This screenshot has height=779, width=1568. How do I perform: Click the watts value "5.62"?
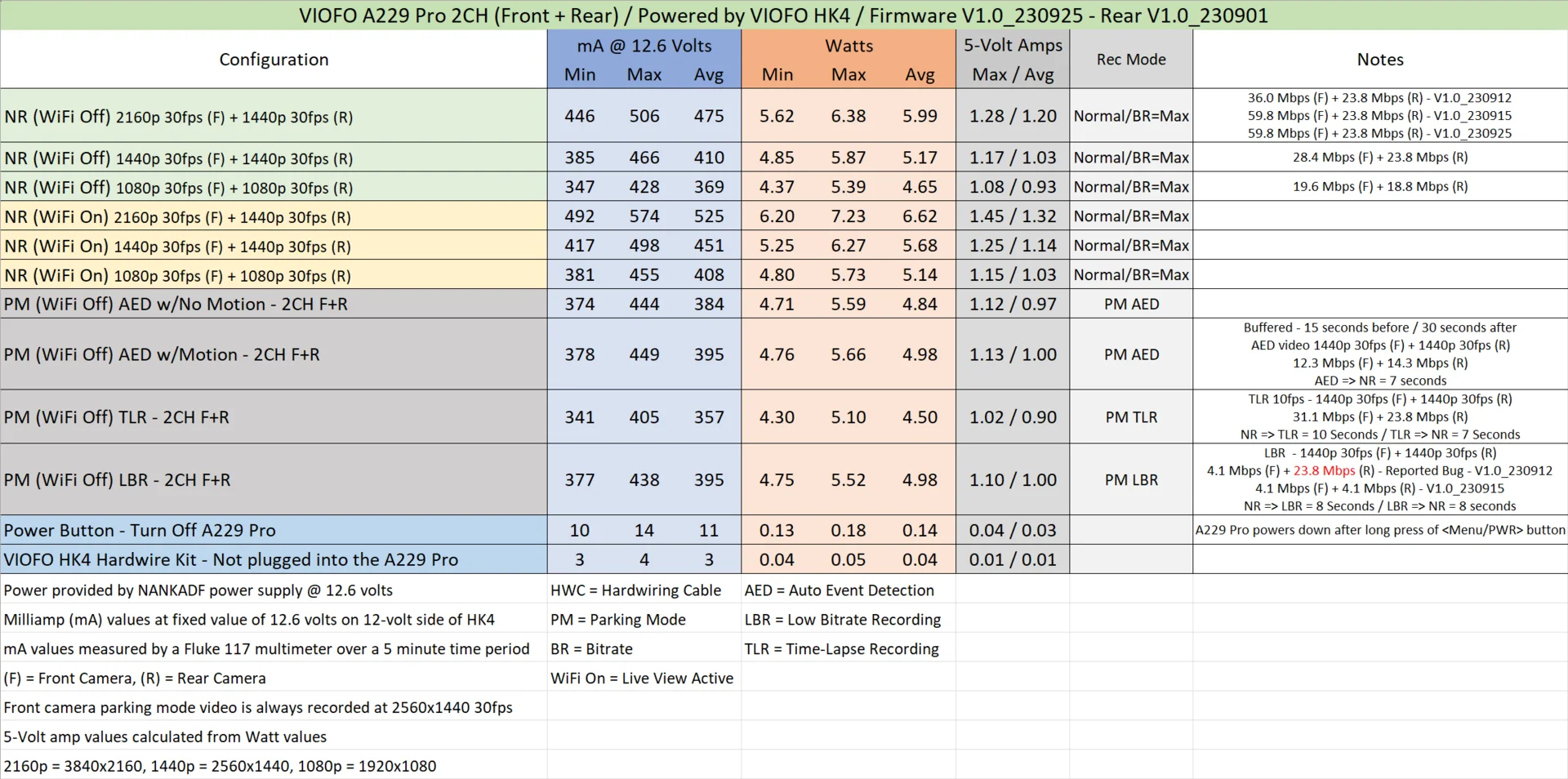tap(777, 116)
